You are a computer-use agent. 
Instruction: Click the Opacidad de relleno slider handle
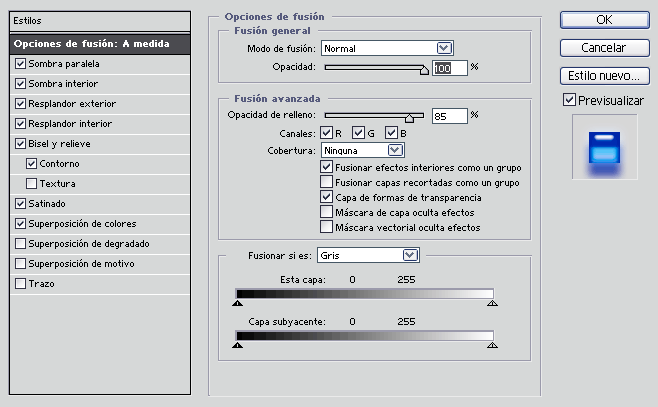410,119
